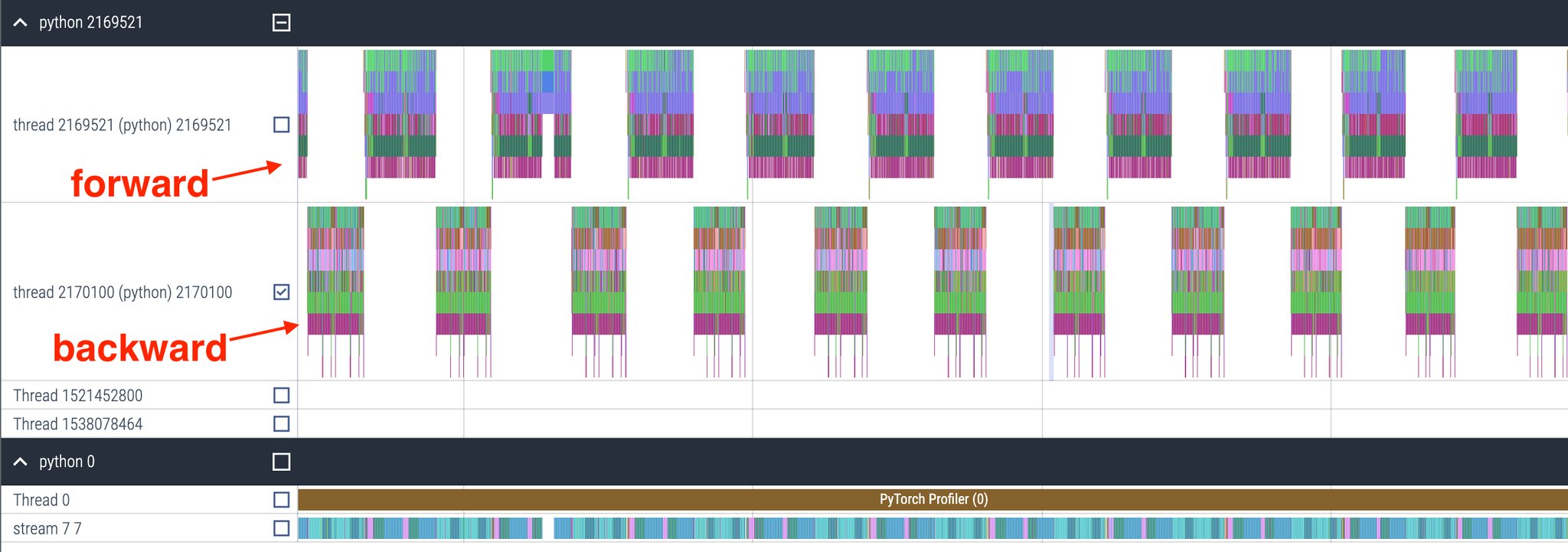Collapse the python 2169521 process group
This screenshot has width=1568, height=552.
(x=21, y=23)
